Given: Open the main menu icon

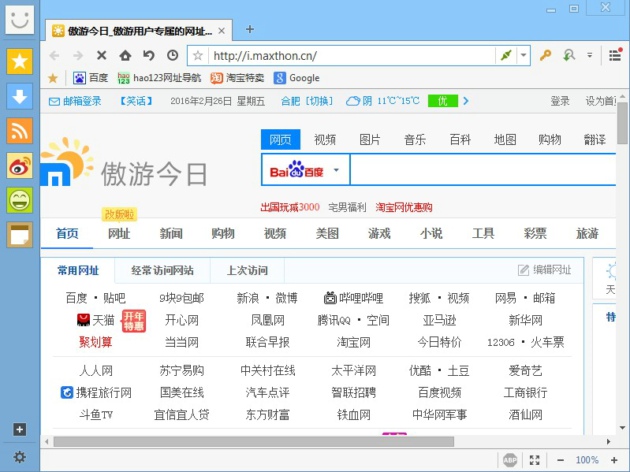Looking at the screenshot, I should (x=615, y=55).
